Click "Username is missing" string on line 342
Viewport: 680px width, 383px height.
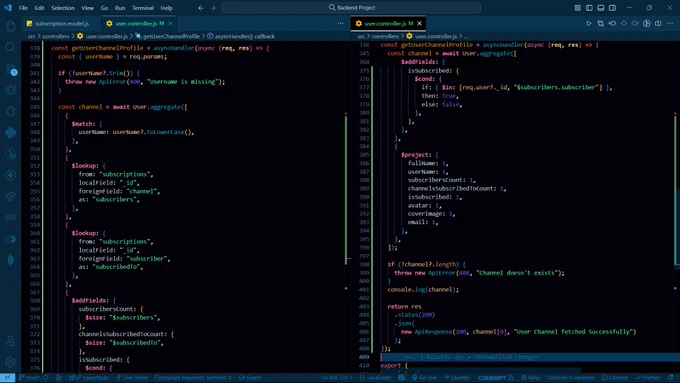pyautogui.click(x=184, y=82)
